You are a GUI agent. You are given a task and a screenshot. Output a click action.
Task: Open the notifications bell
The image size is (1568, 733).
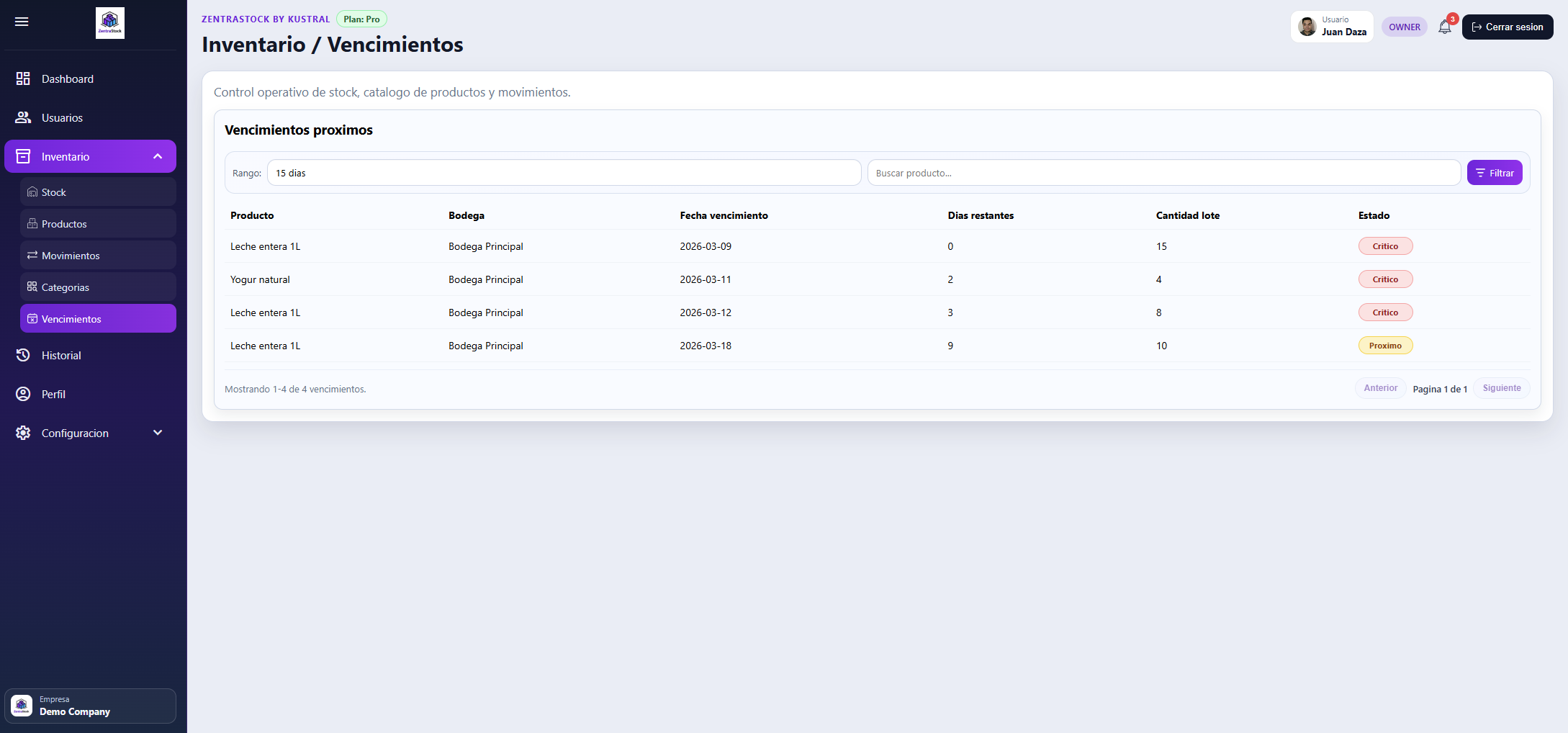point(1445,27)
